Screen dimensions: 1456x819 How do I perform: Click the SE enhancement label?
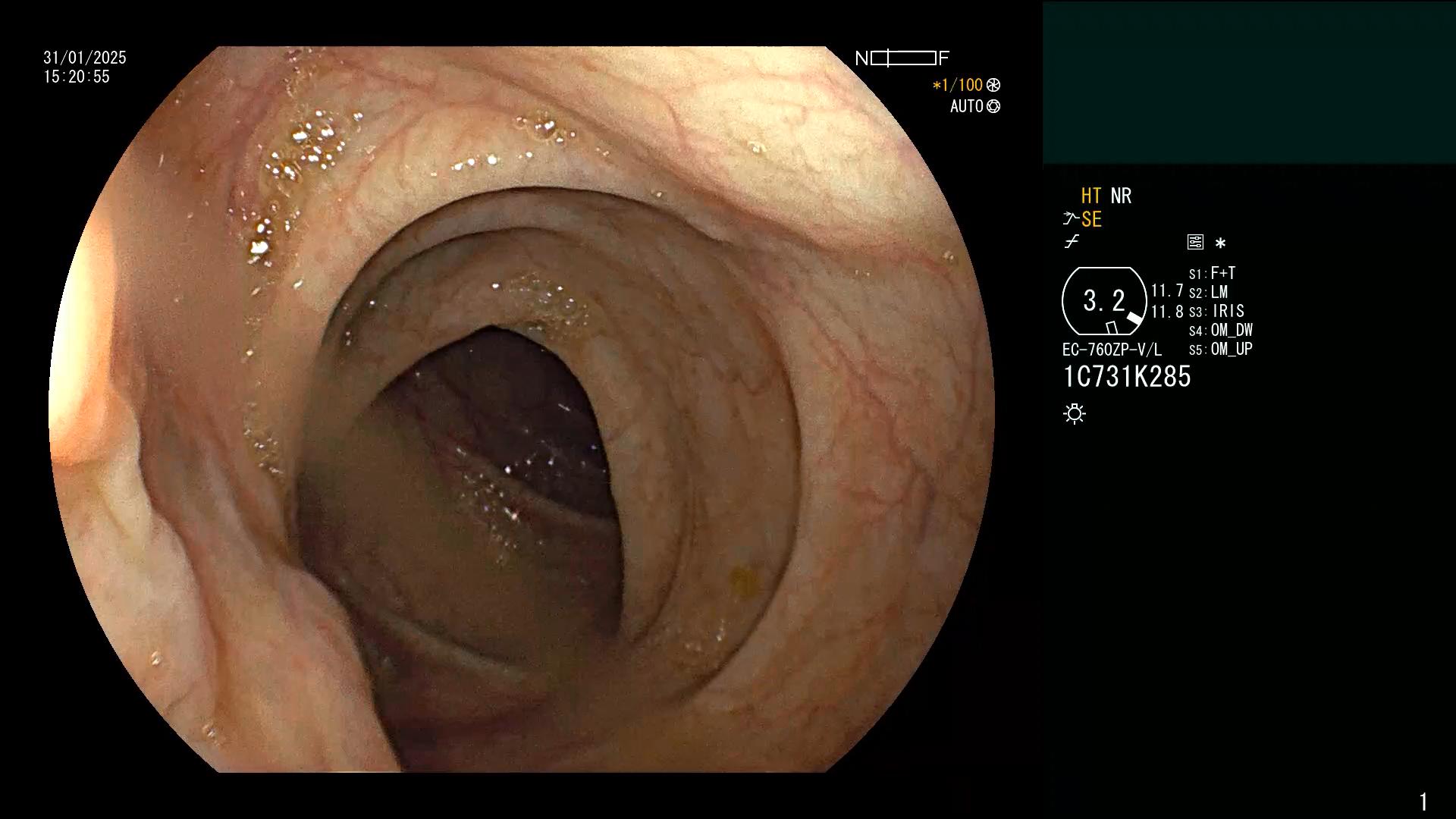point(1091,220)
